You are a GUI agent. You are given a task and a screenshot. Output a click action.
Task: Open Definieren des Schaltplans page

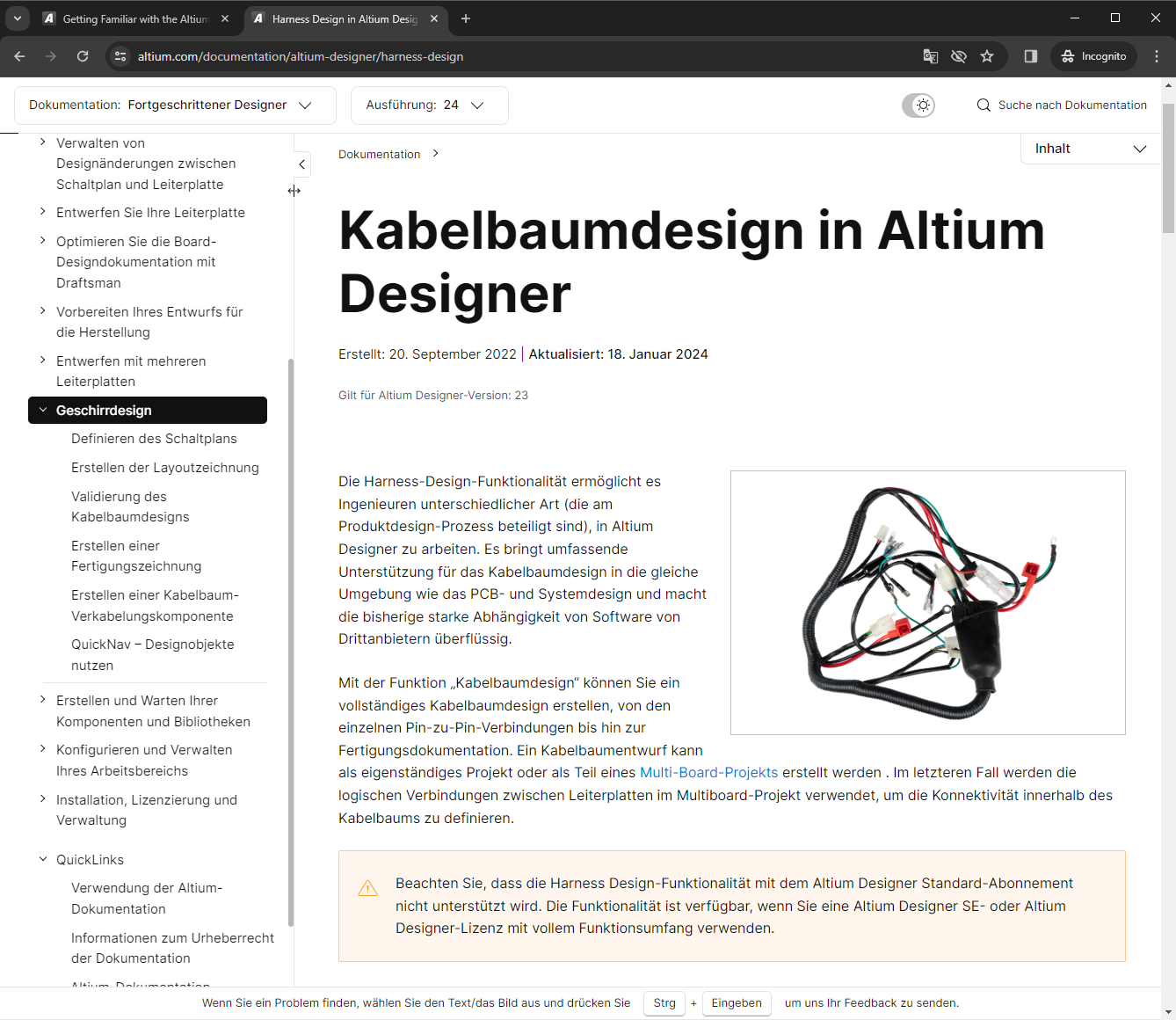tap(154, 439)
